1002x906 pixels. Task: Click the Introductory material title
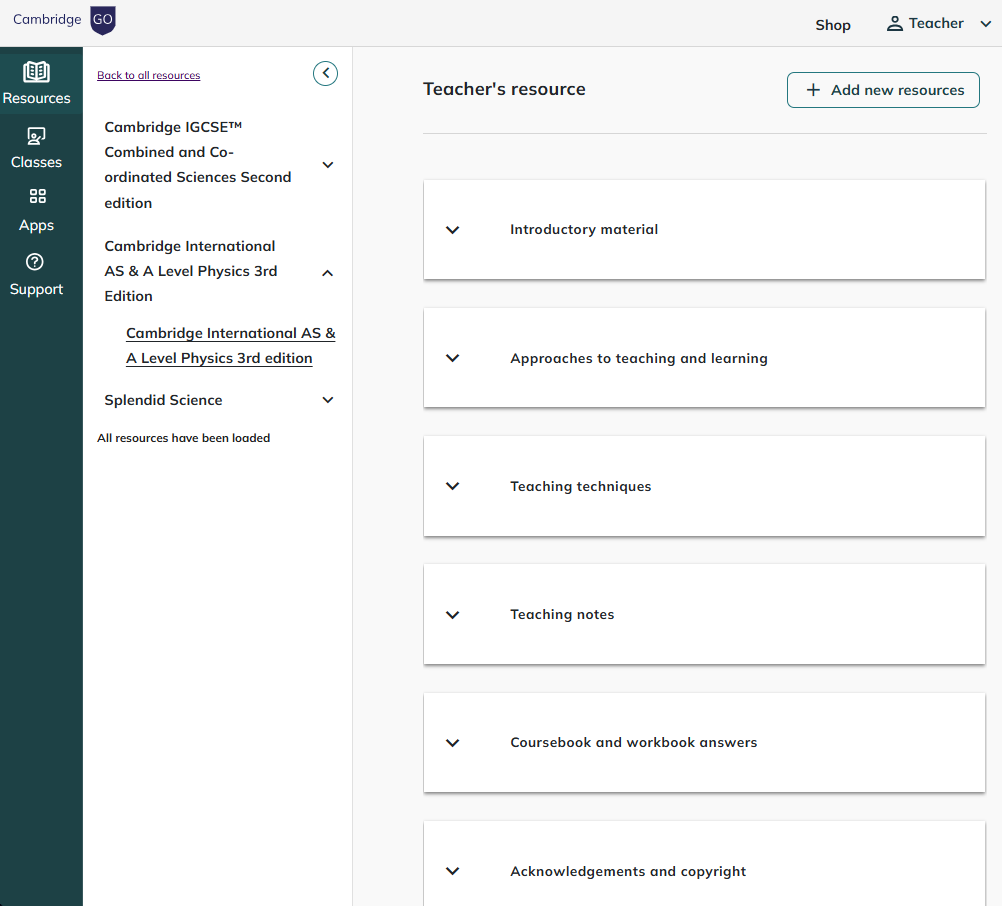click(583, 229)
